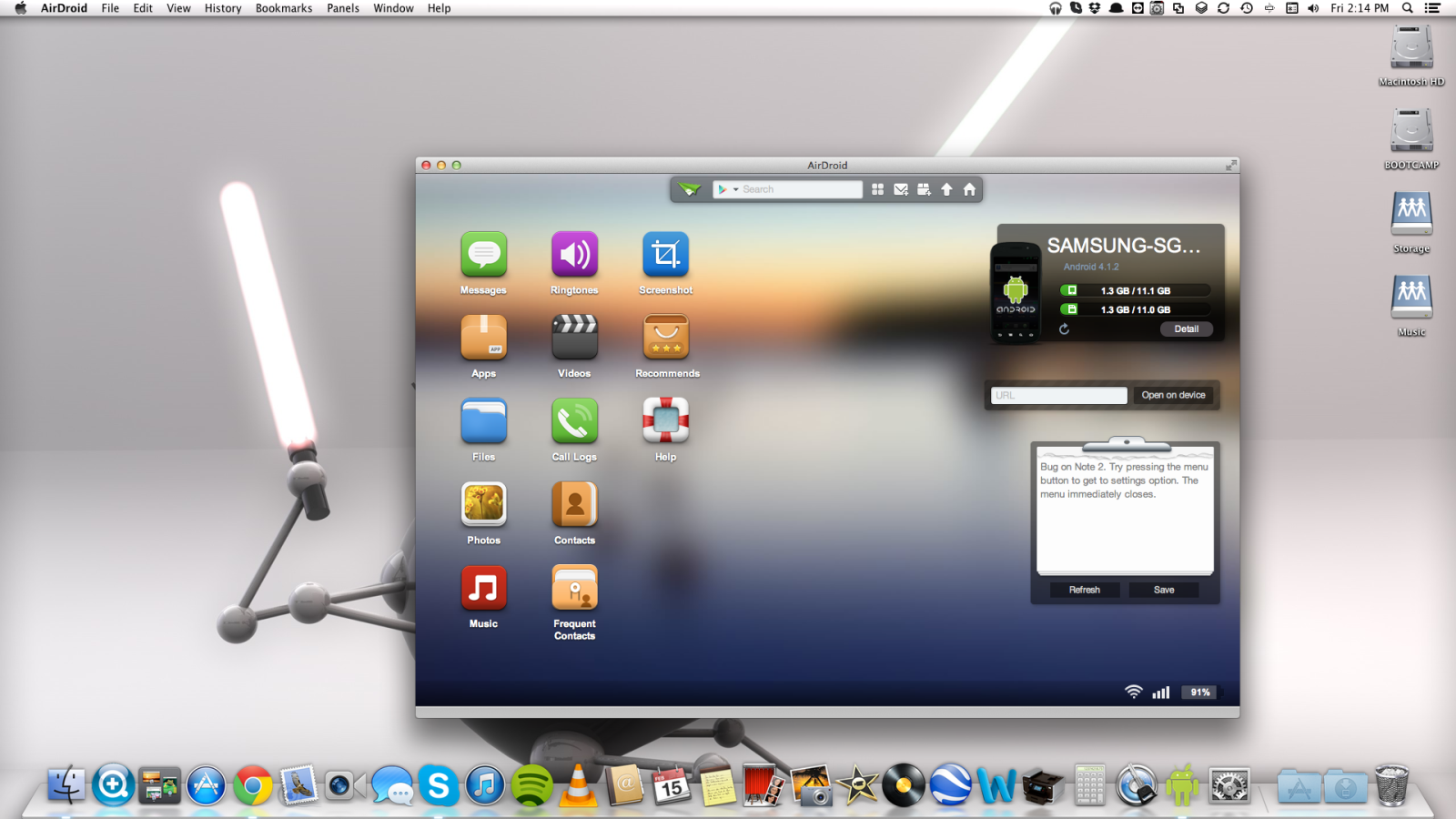
Task: Open the Help menu in menu bar
Action: (x=440, y=8)
